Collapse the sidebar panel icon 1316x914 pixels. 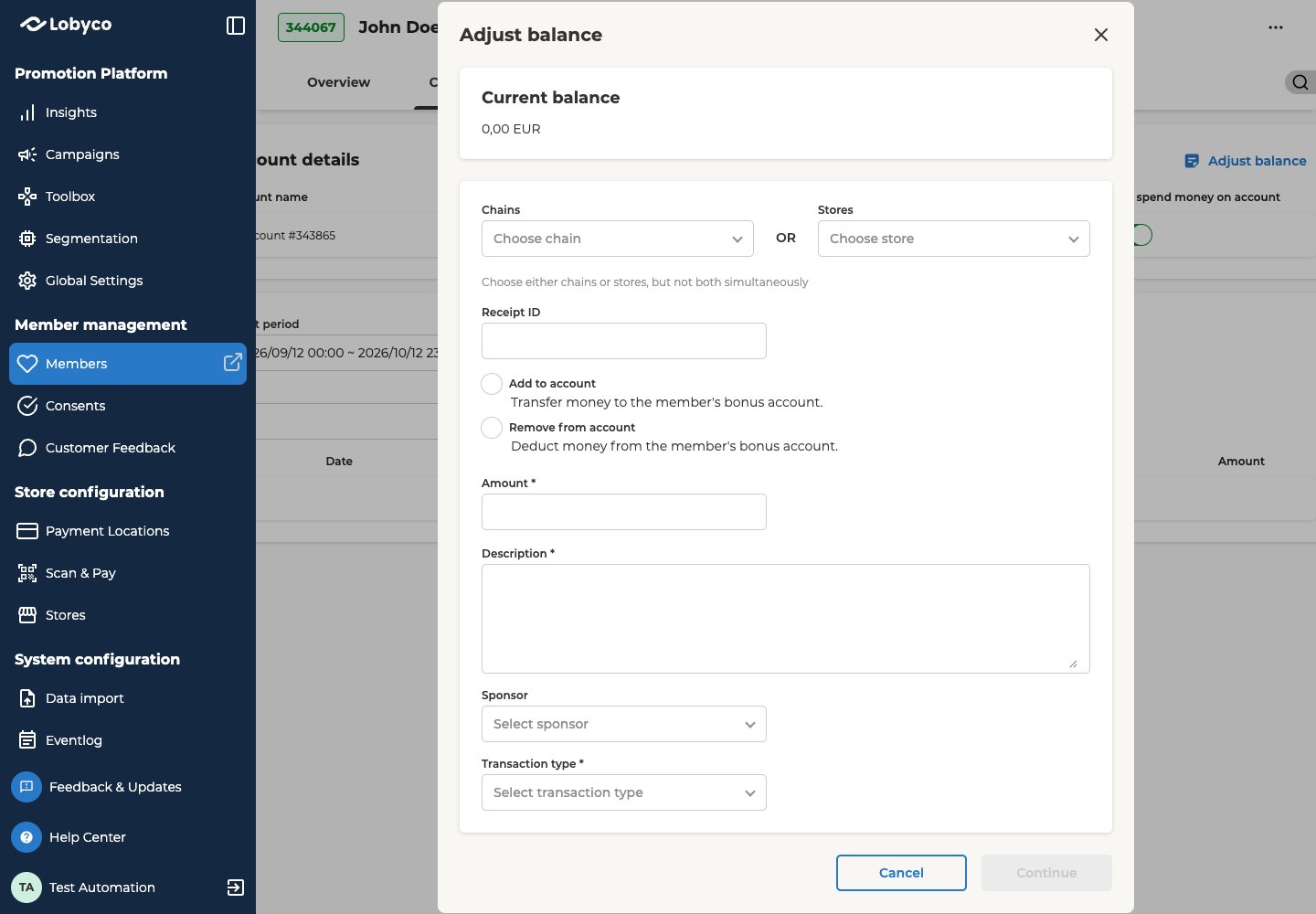click(236, 26)
